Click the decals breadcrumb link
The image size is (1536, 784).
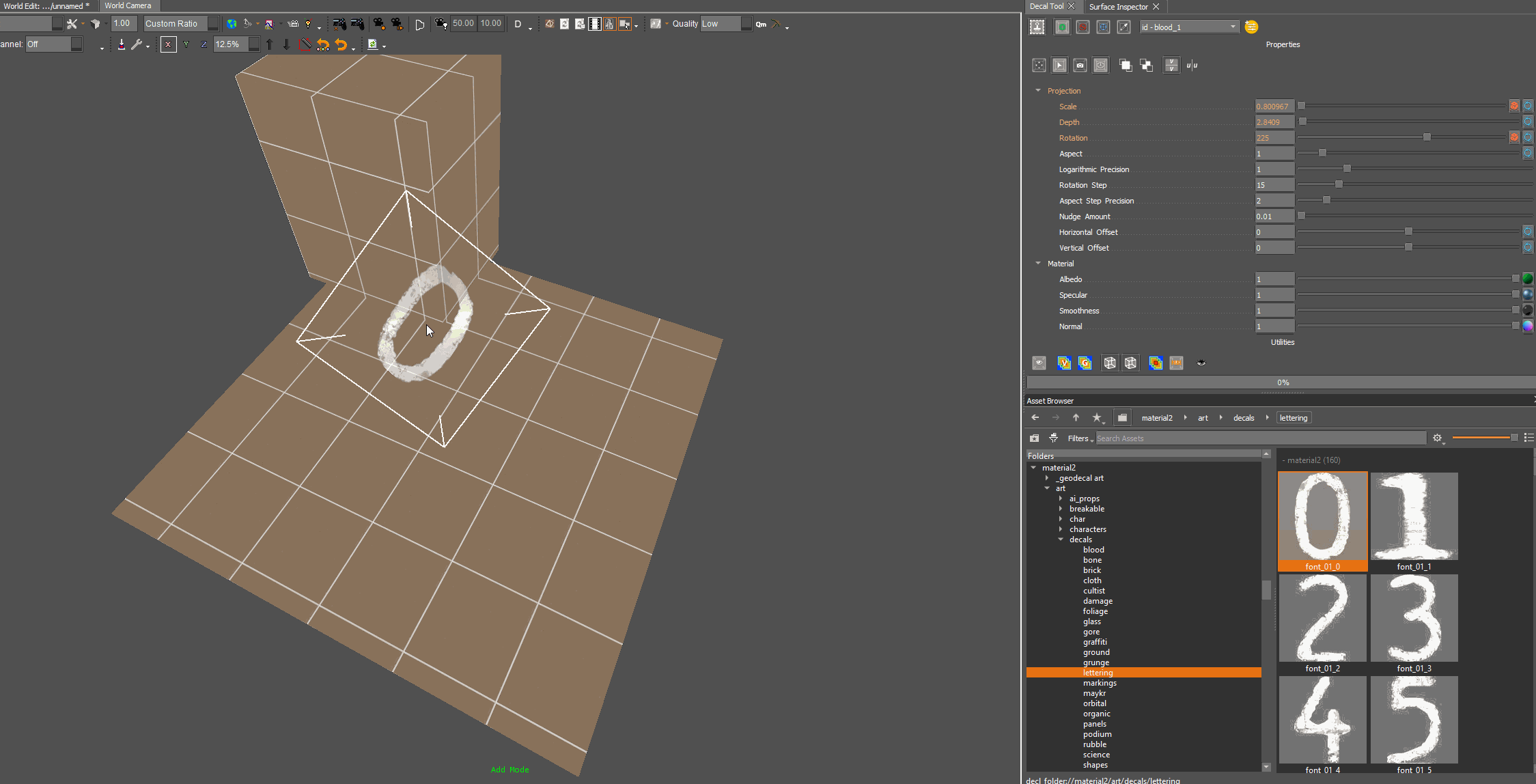pos(1244,418)
